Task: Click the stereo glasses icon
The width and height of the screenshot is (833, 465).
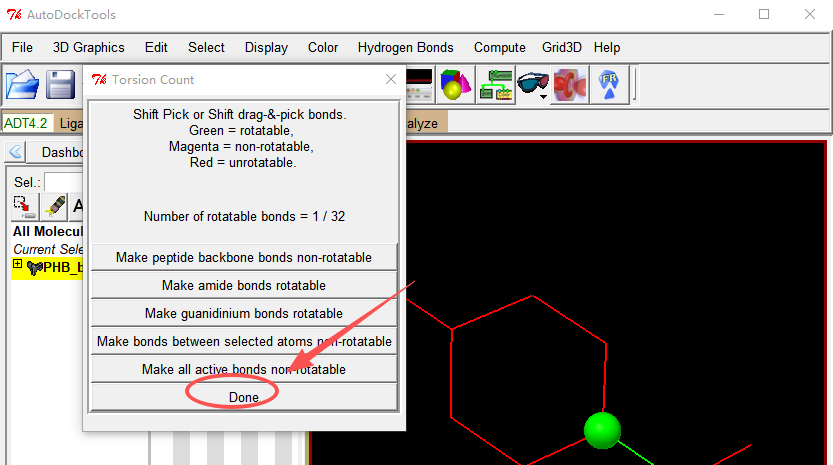Action: [x=532, y=84]
